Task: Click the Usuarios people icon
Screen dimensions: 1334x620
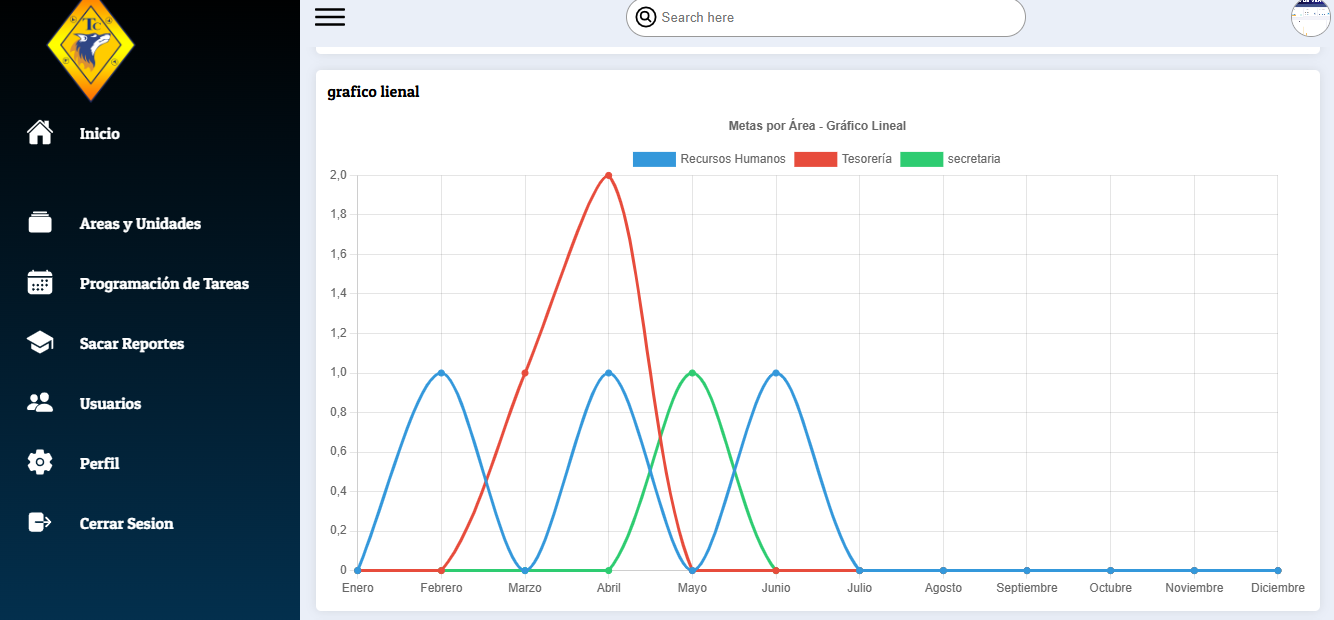Action: pyautogui.click(x=40, y=403)
